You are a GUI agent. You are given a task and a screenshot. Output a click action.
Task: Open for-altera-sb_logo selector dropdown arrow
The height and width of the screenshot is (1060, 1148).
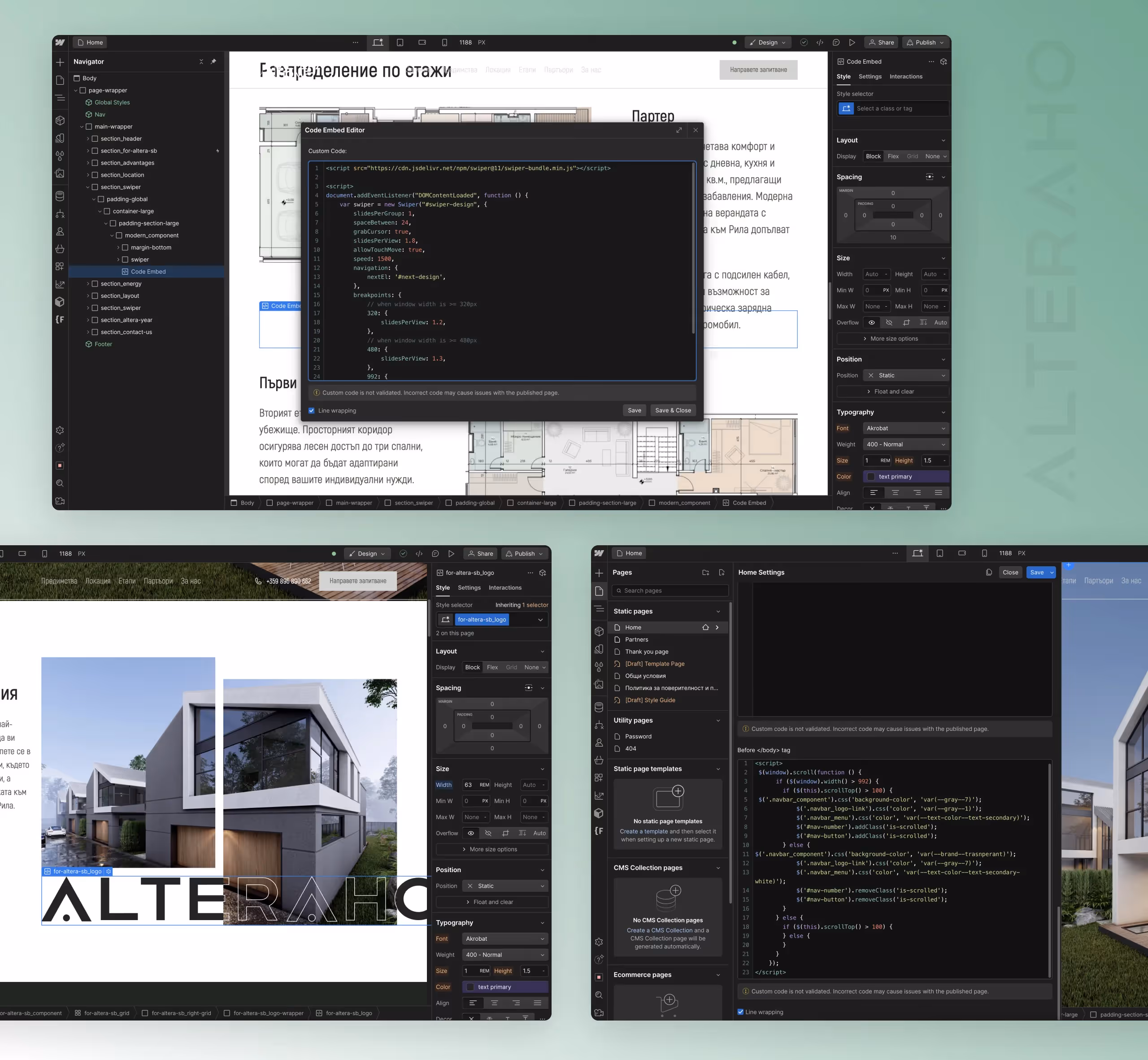coord(540,620)
